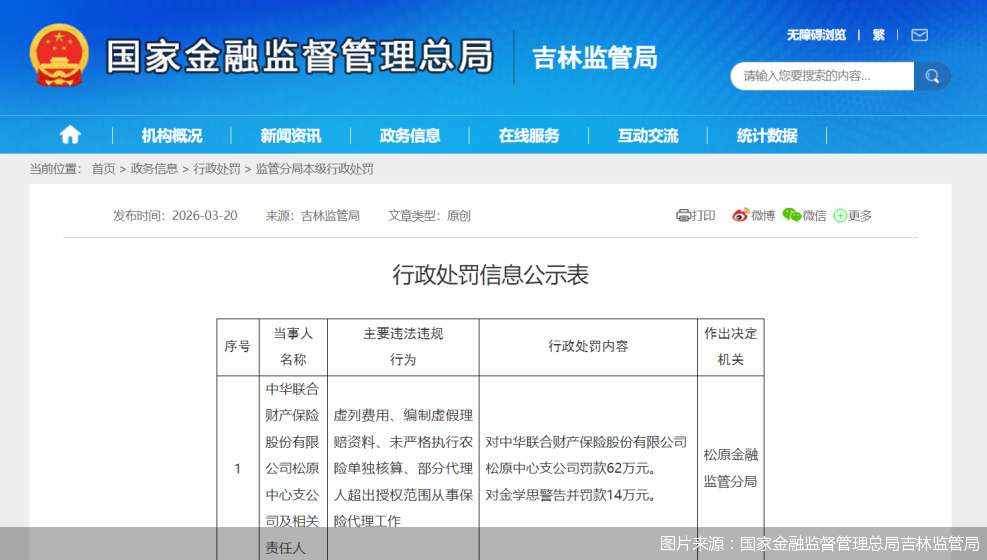The height and width of the screenshot is (560, 987).
Task: Click the 当事人名称 table header
Action: coord(293,347)
